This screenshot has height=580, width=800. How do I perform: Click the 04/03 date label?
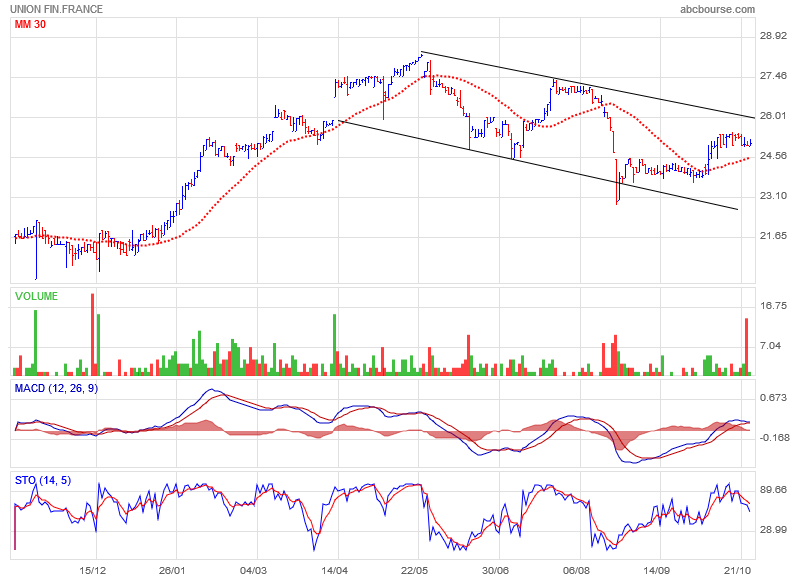click(253, 570)
